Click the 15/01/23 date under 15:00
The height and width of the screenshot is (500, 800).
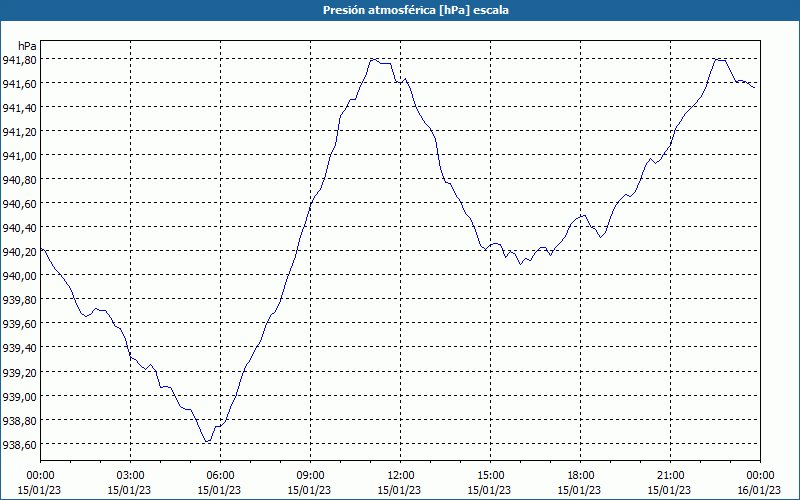[x=489, y=490]
